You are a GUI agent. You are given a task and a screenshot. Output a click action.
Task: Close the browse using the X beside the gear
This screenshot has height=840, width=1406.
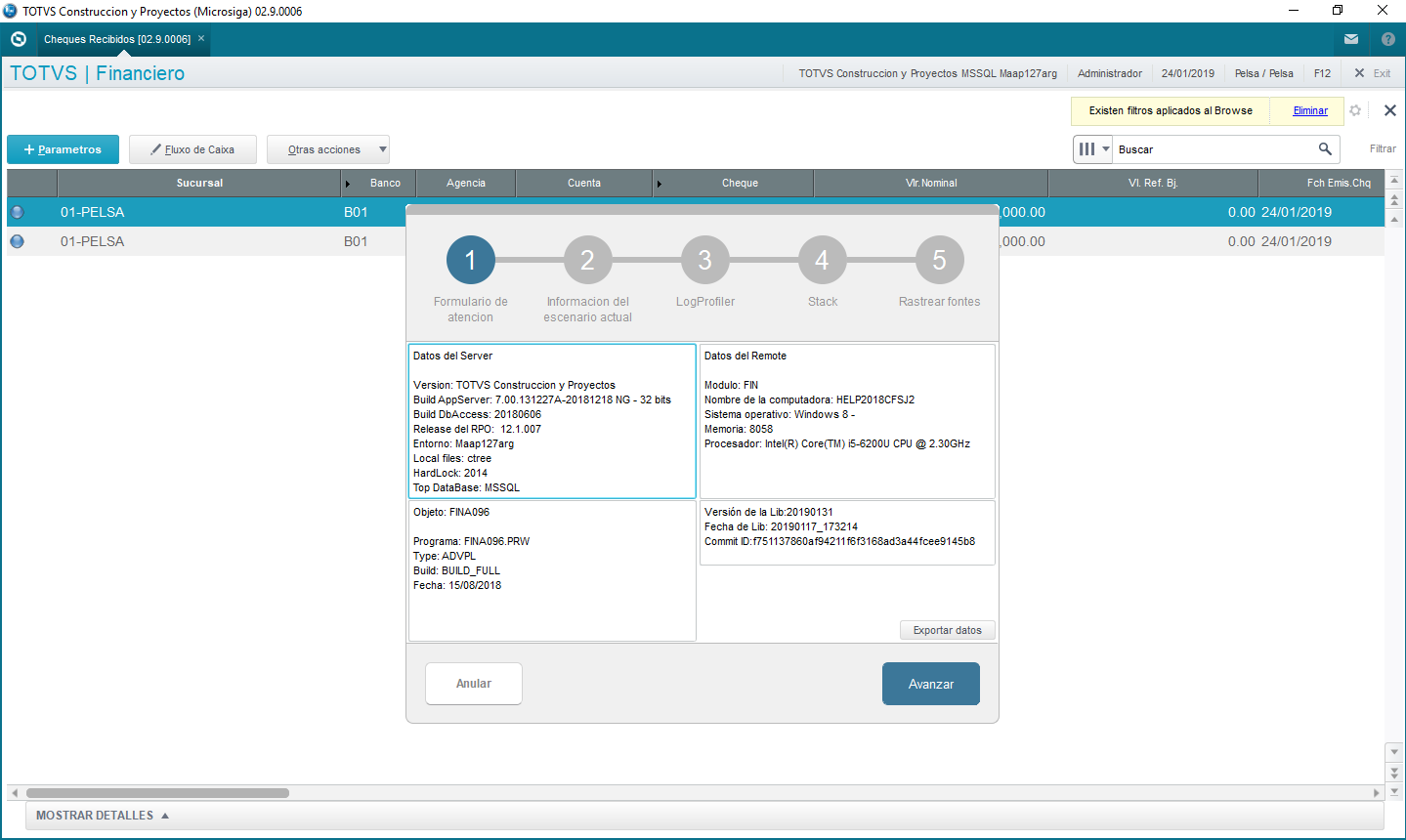(1390, 110)
